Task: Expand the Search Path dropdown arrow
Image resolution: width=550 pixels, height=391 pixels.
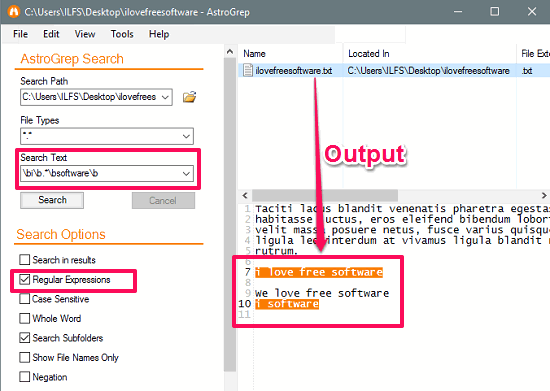Action: point(165,97)
